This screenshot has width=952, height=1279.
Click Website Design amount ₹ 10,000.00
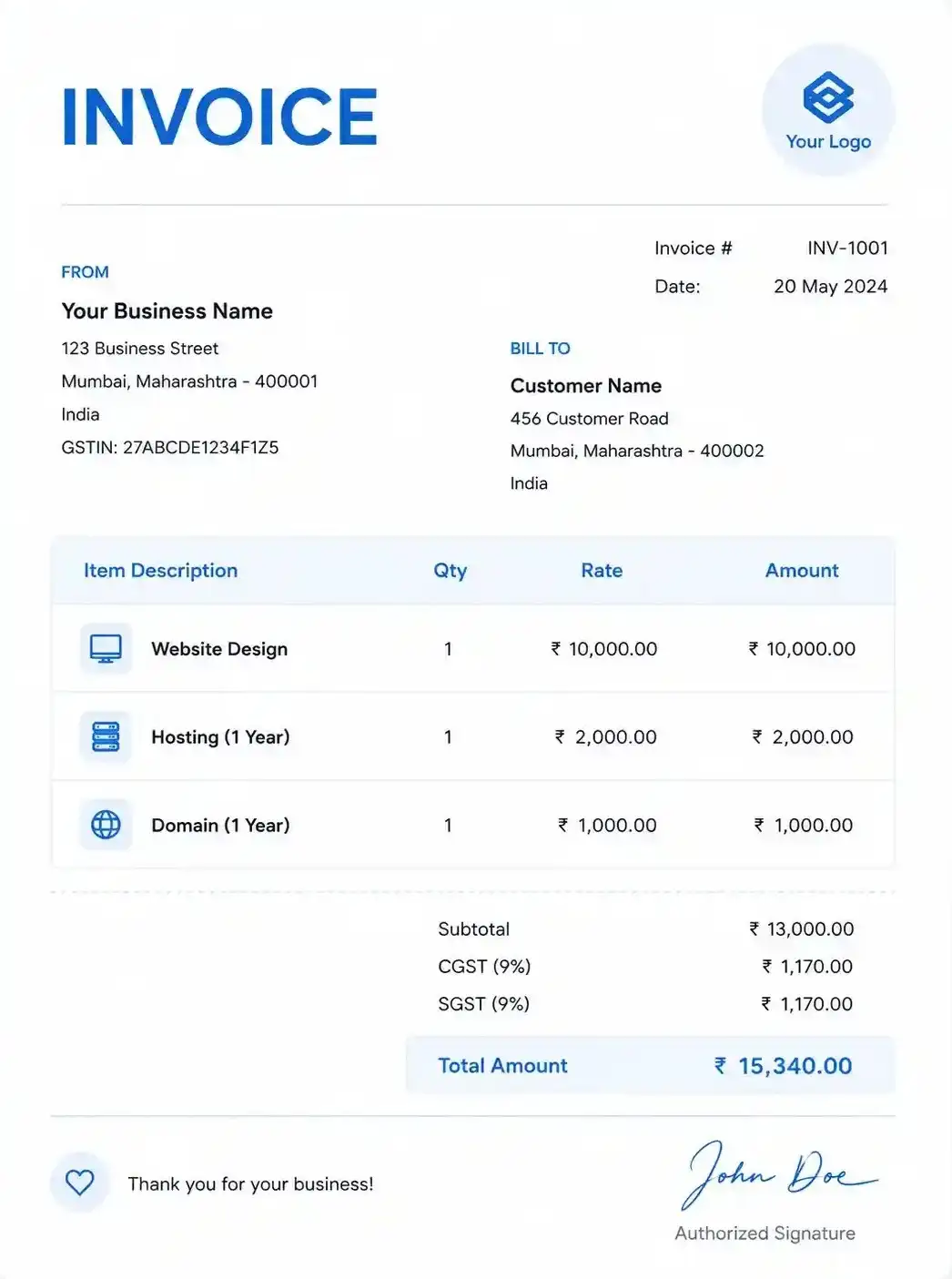(802, 649)
